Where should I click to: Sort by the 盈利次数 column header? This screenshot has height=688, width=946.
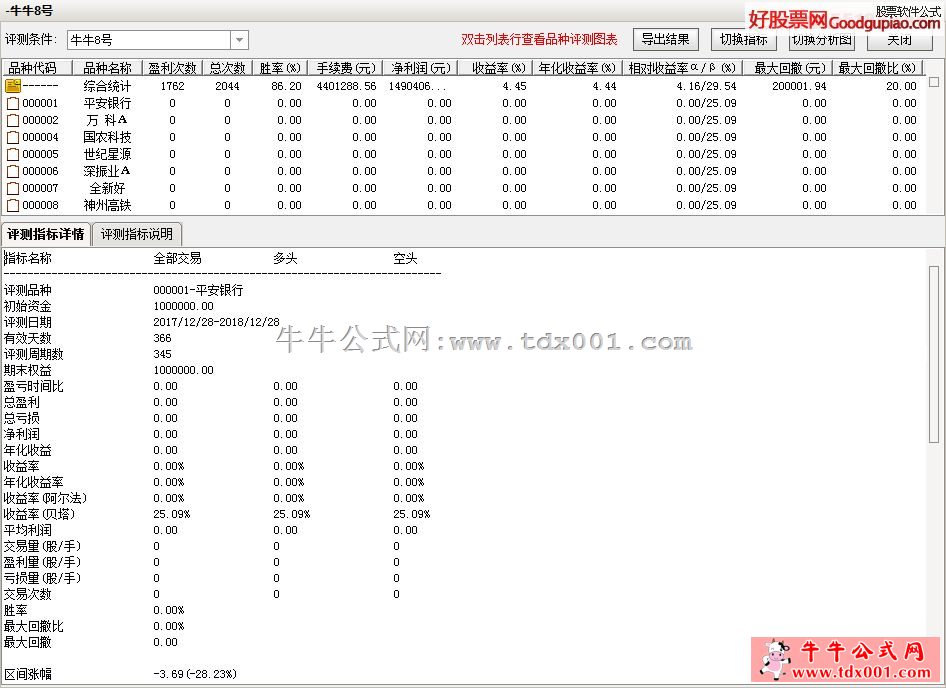pyautogui.click(x=173, y=68)
